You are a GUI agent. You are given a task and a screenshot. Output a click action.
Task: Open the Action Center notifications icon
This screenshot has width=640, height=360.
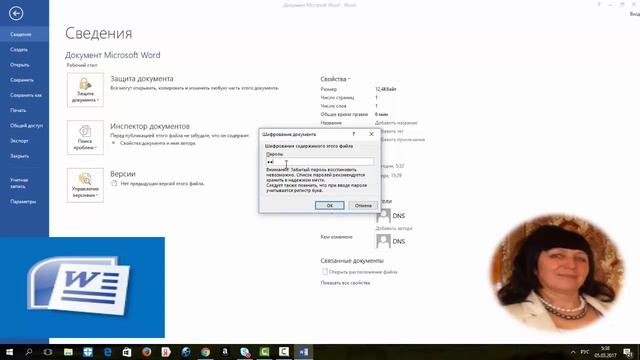(628, 352)
